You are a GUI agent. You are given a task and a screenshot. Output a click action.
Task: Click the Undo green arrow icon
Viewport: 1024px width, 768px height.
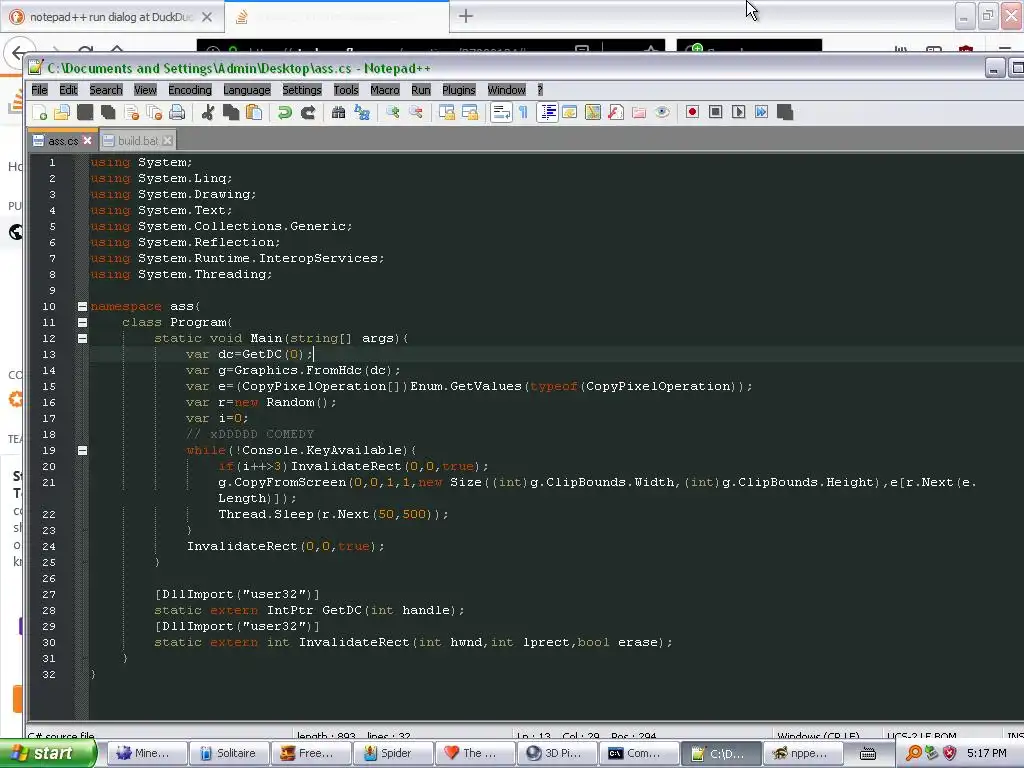[284, 112]
